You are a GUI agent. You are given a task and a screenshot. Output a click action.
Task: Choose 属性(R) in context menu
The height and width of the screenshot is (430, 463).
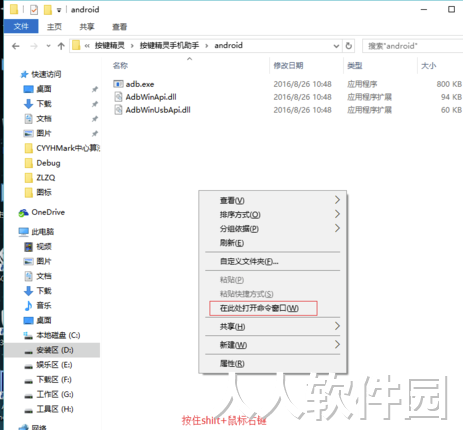273,363
